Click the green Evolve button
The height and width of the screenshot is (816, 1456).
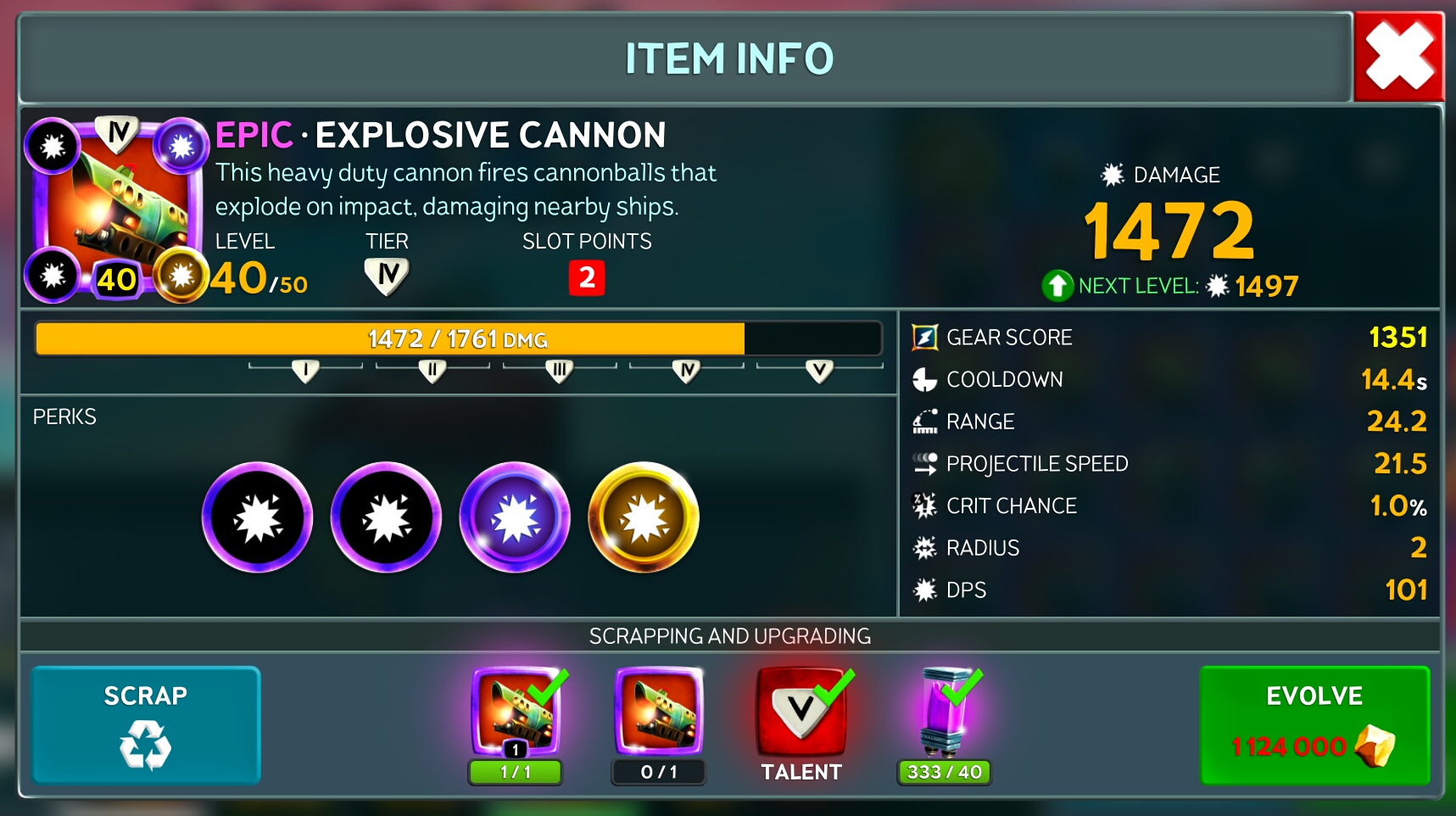1314,725
